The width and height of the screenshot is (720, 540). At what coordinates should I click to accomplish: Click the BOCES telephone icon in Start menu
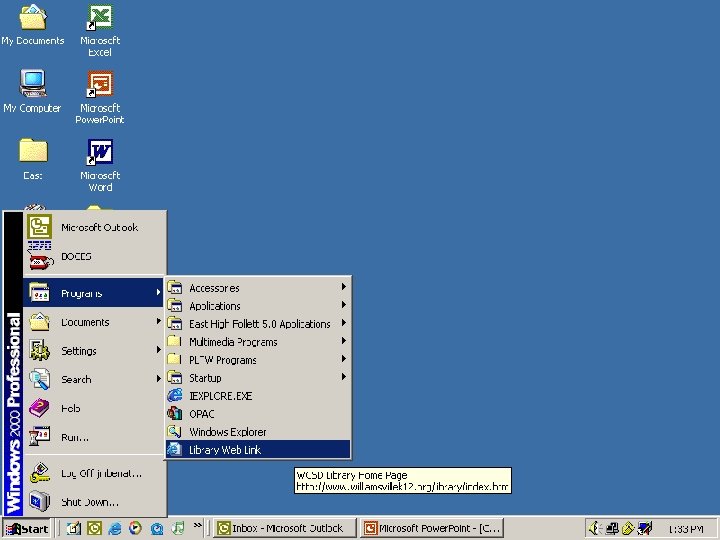click(x=40, y=256)
